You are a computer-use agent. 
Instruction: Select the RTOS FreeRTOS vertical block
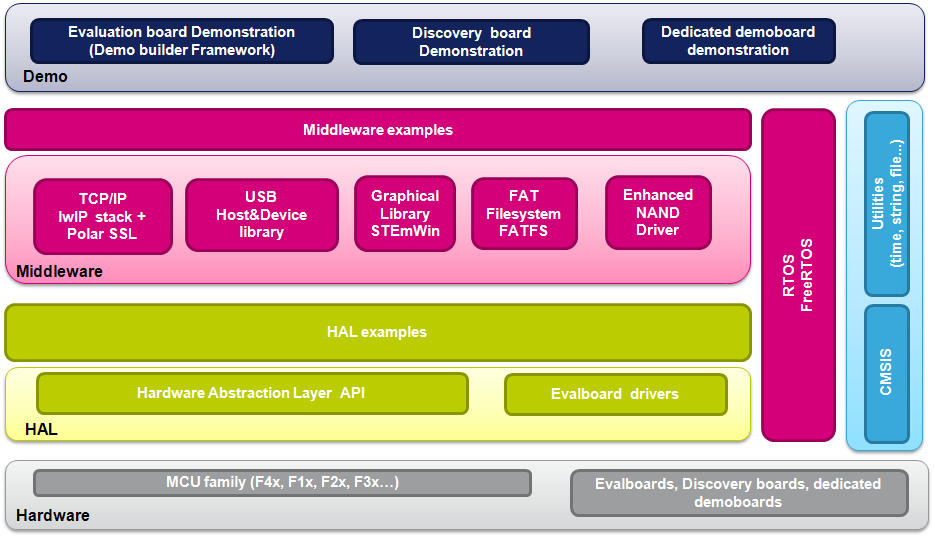pos(798,275)
